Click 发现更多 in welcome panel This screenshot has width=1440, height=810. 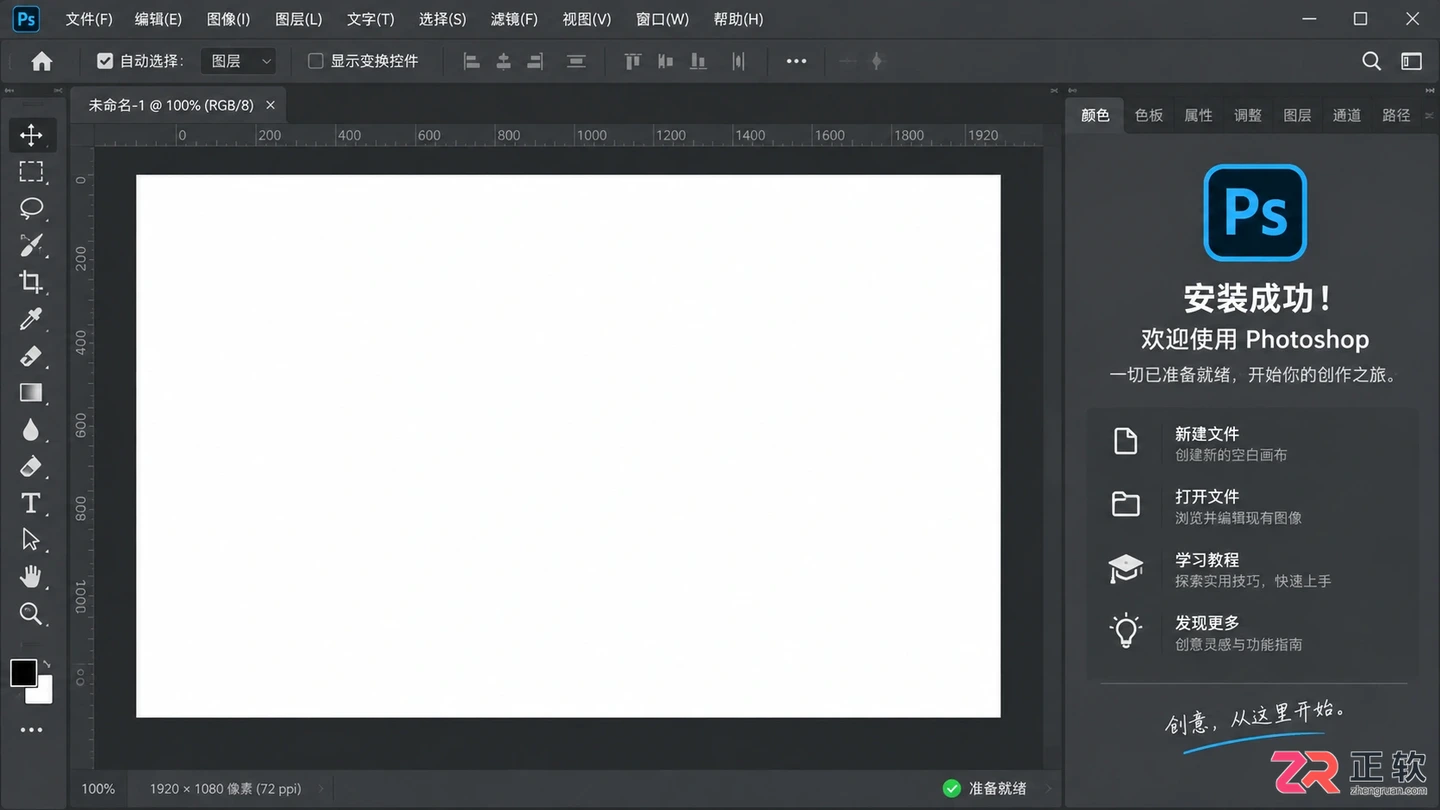tap(1252, 632)
